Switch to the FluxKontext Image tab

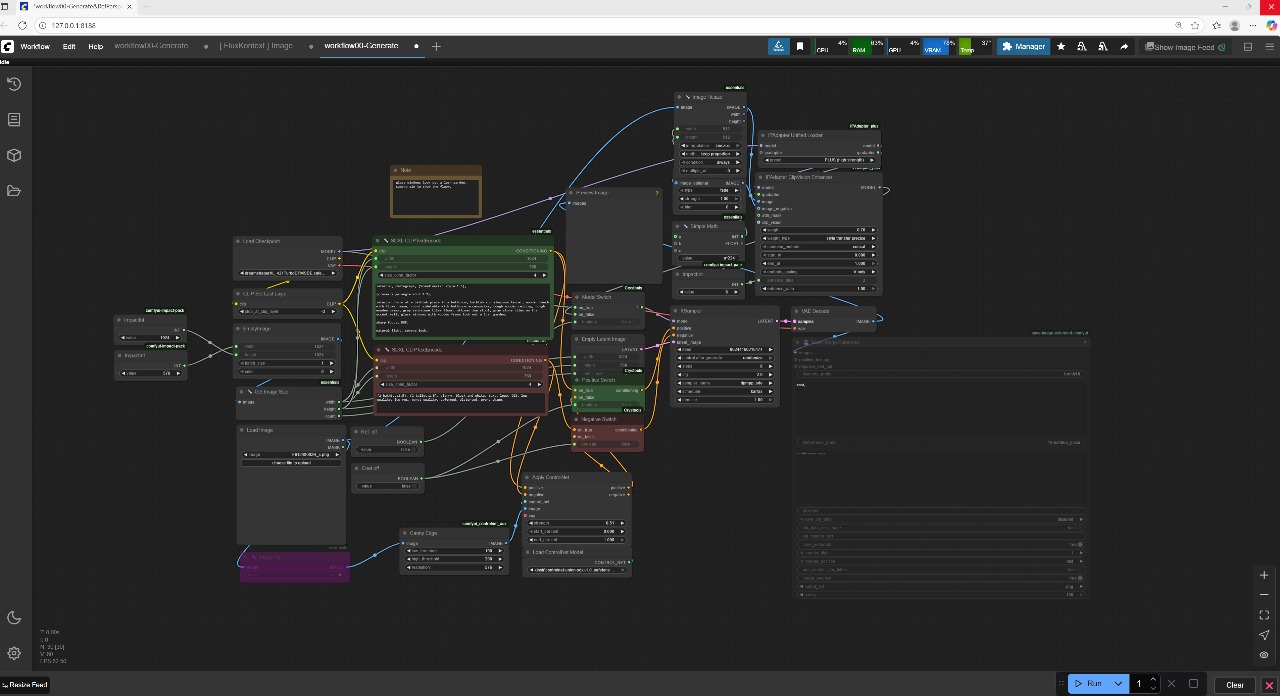click(256, 46)
